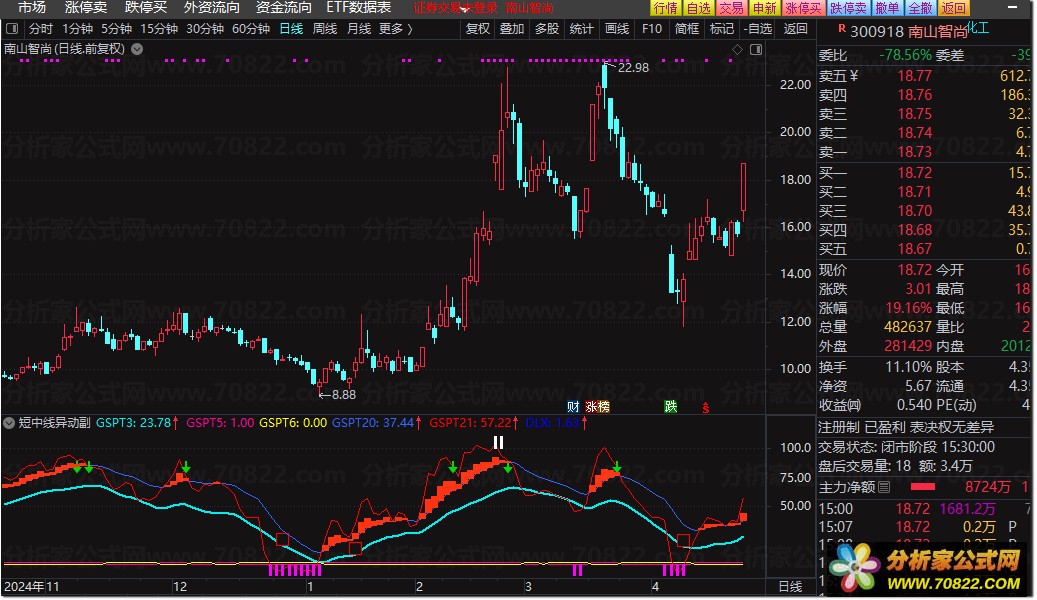Click the 15:00 18.72 trade tick row
This screenshot has width=1037, height=600.
click(x=924, y=509)
